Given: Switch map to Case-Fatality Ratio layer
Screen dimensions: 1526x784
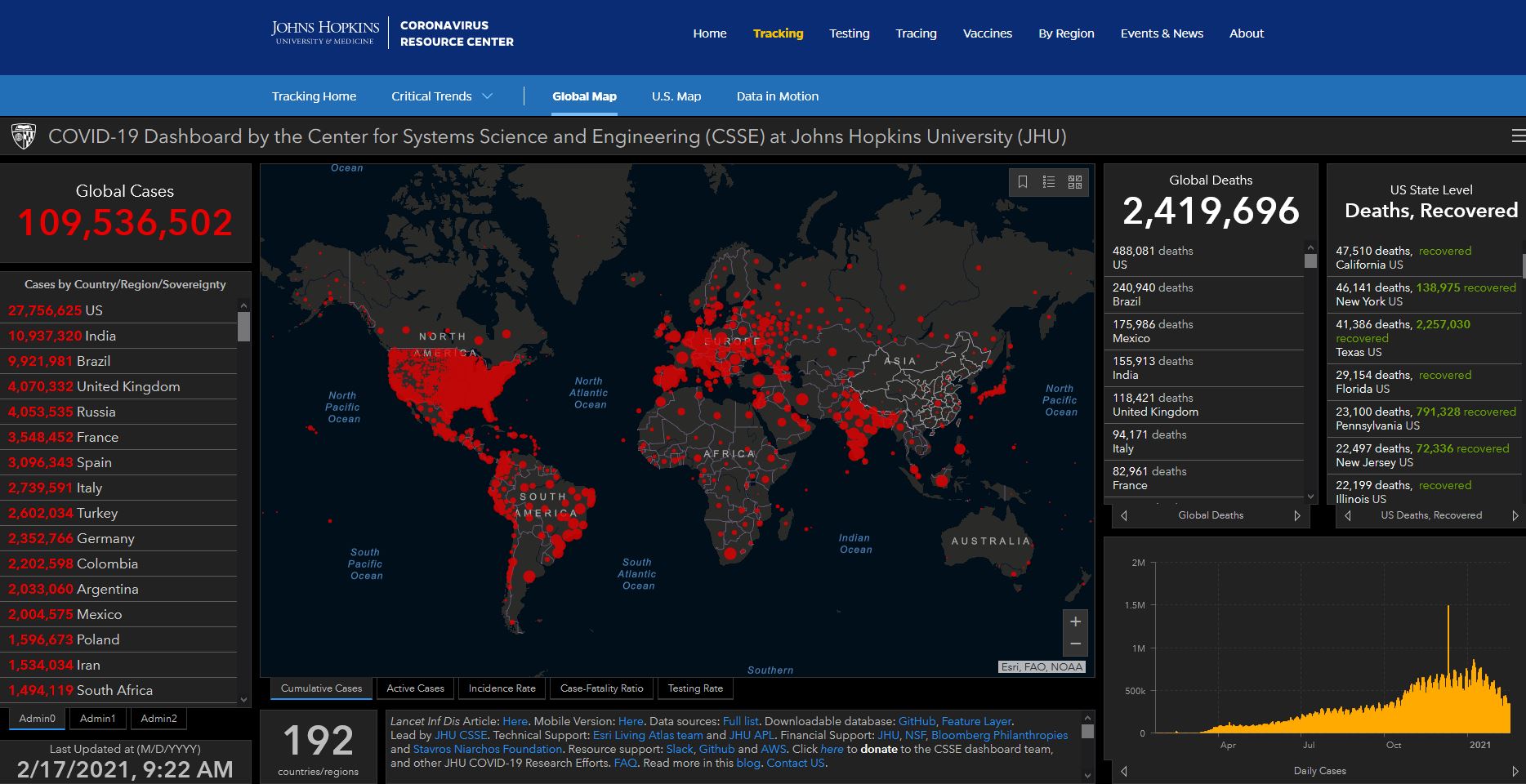Looking at the screenshot, I should tap(601, 688).
